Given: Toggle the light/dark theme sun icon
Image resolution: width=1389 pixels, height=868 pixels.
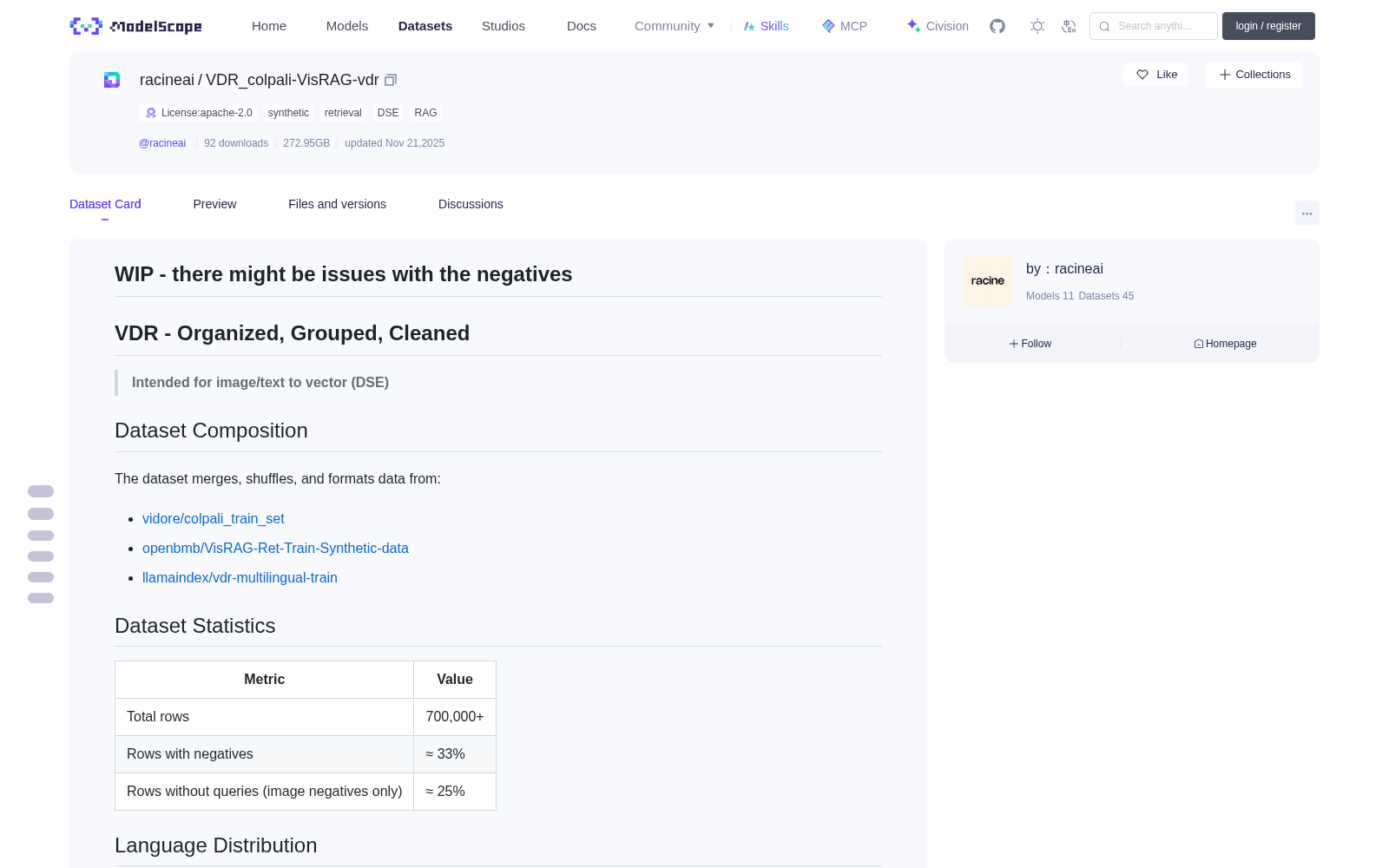Looking at the screenshot, I should pos(1037,26).
